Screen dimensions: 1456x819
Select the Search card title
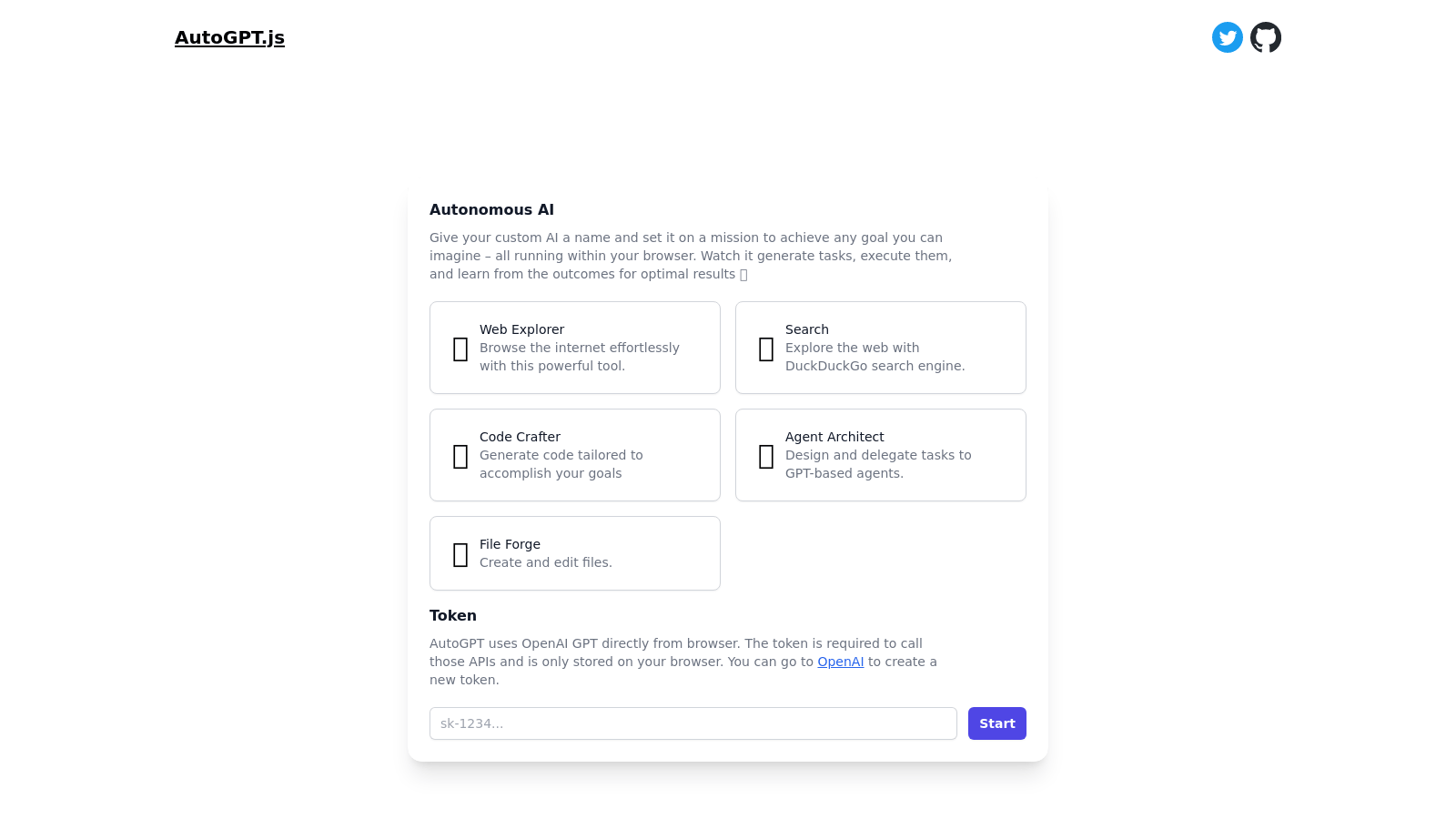pos(806,329)
